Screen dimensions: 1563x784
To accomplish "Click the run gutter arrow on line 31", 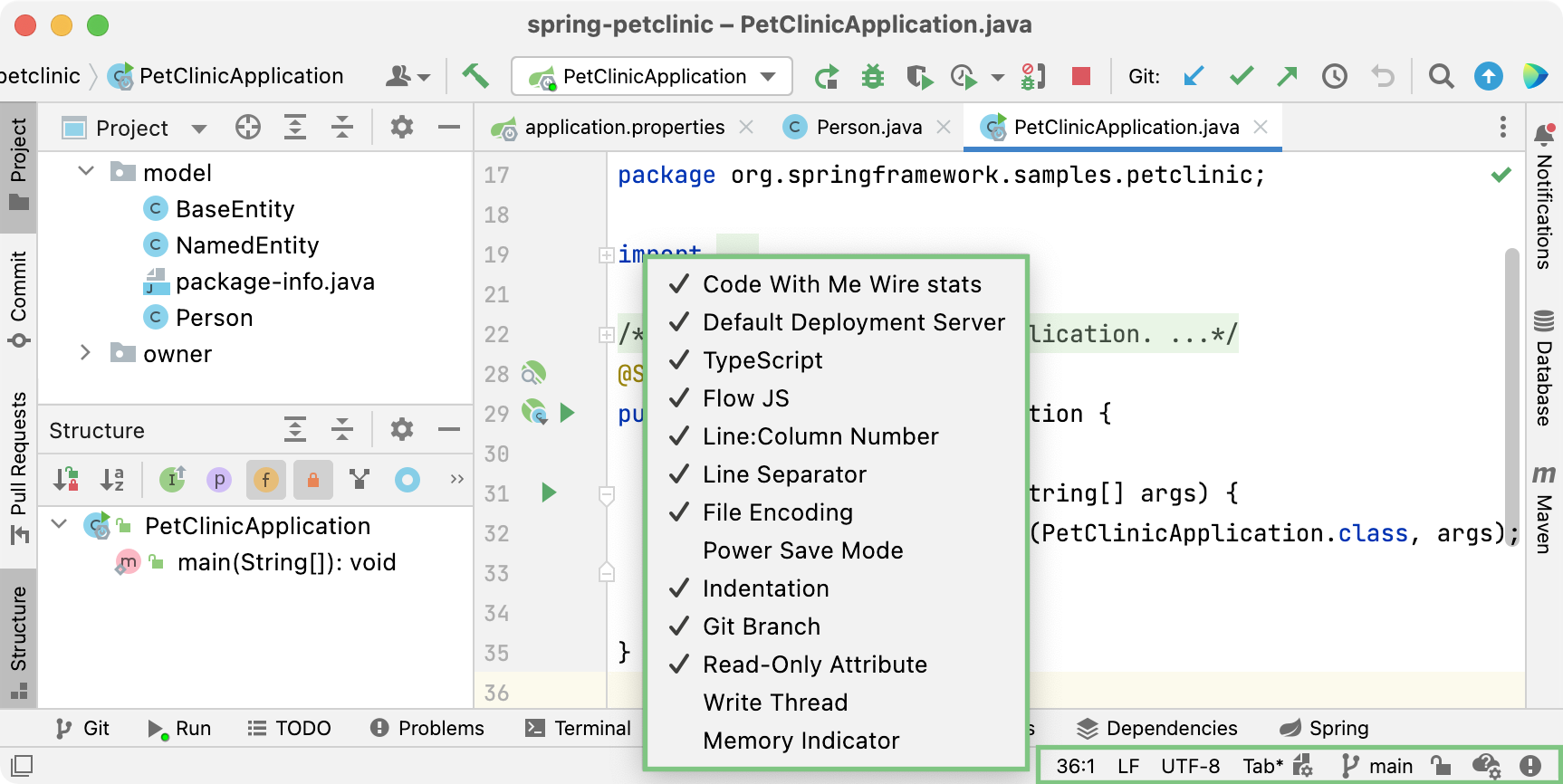I will point(549,492).
